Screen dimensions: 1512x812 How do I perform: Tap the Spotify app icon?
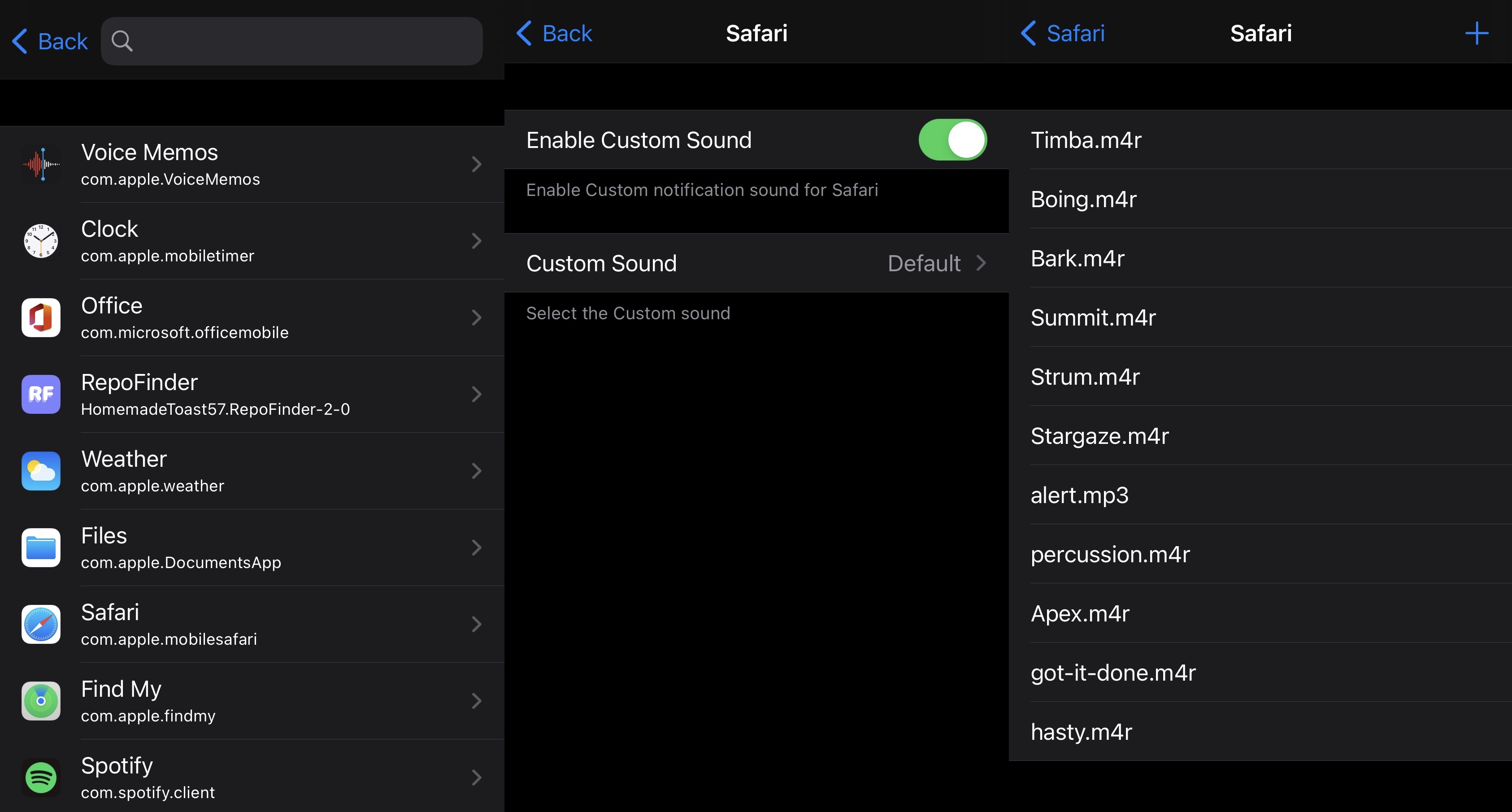(41, 777)
